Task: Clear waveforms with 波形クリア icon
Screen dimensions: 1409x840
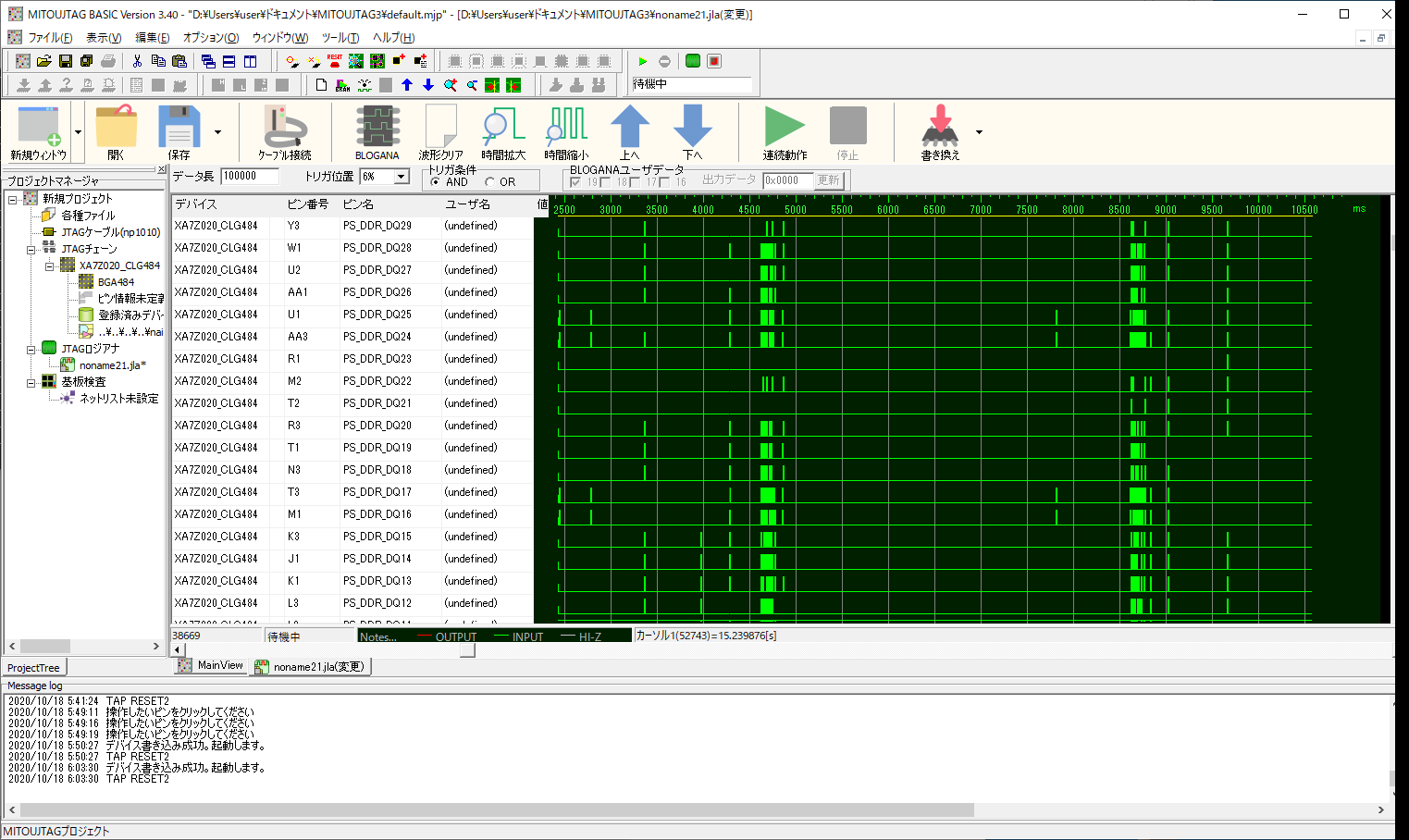Action: [x=440, y=131]
